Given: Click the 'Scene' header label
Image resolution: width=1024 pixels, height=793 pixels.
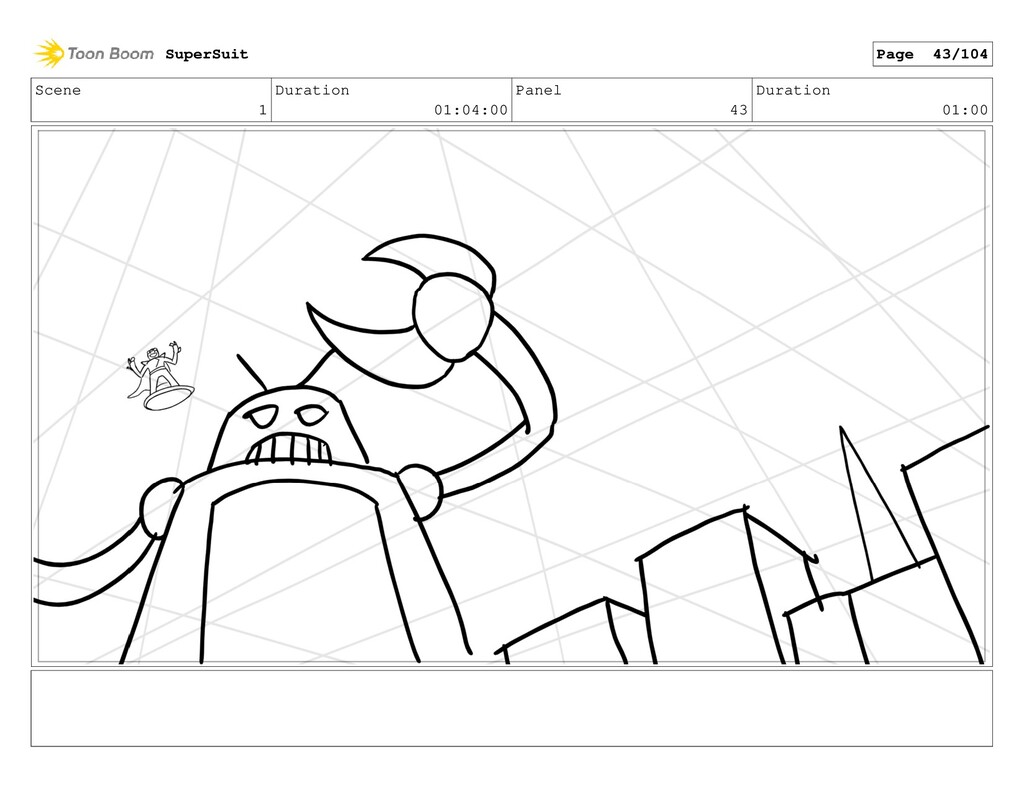Looking at the screenshot, I should pos(58,90).
